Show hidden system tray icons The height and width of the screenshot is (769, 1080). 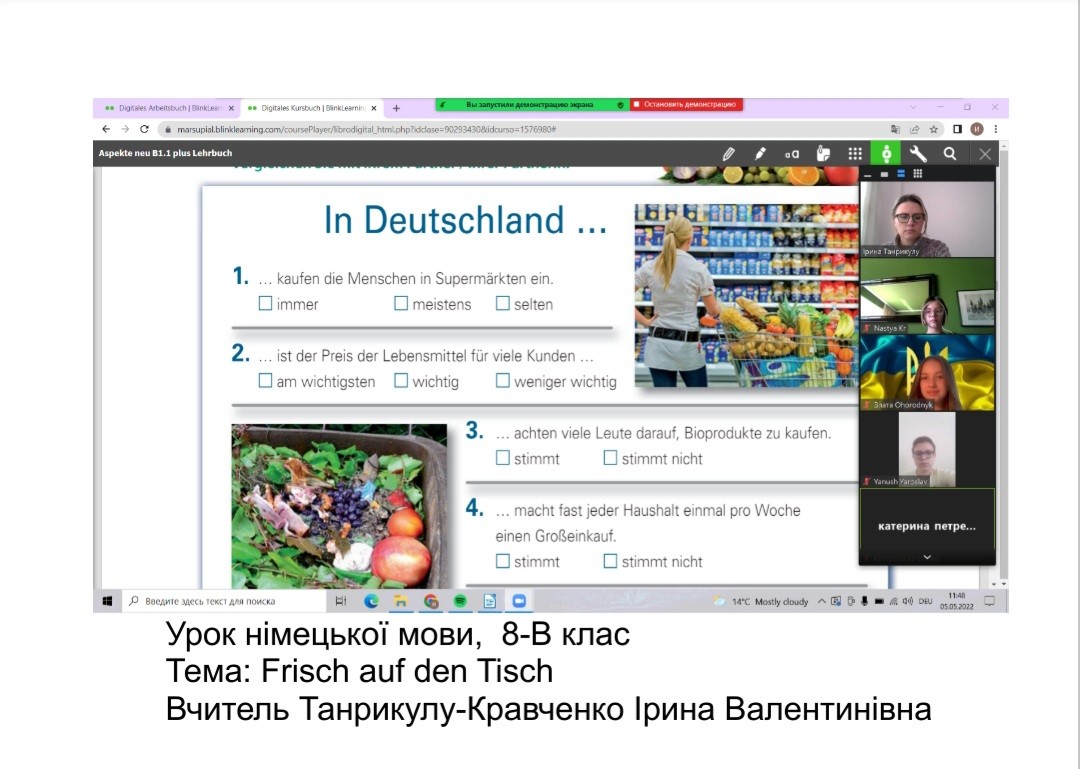pyautogui.click(x=822, y=601)
